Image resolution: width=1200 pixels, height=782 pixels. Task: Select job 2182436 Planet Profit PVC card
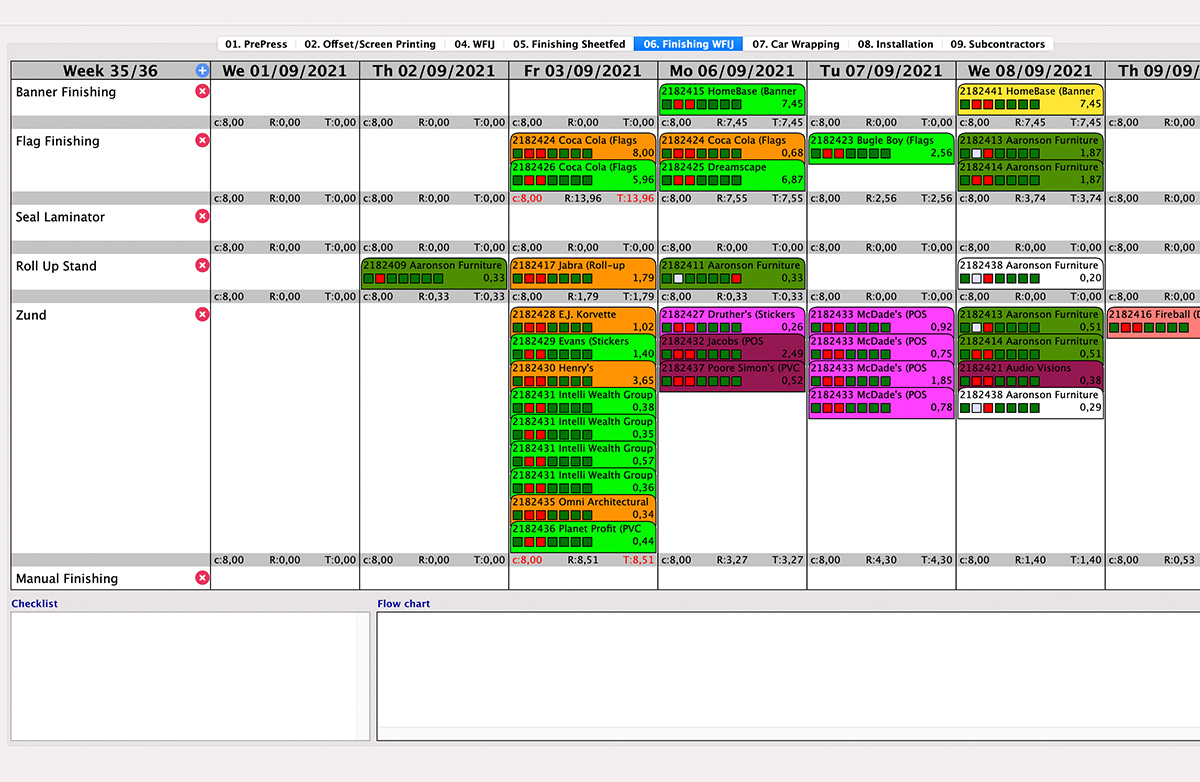click(x=583, y=535)
